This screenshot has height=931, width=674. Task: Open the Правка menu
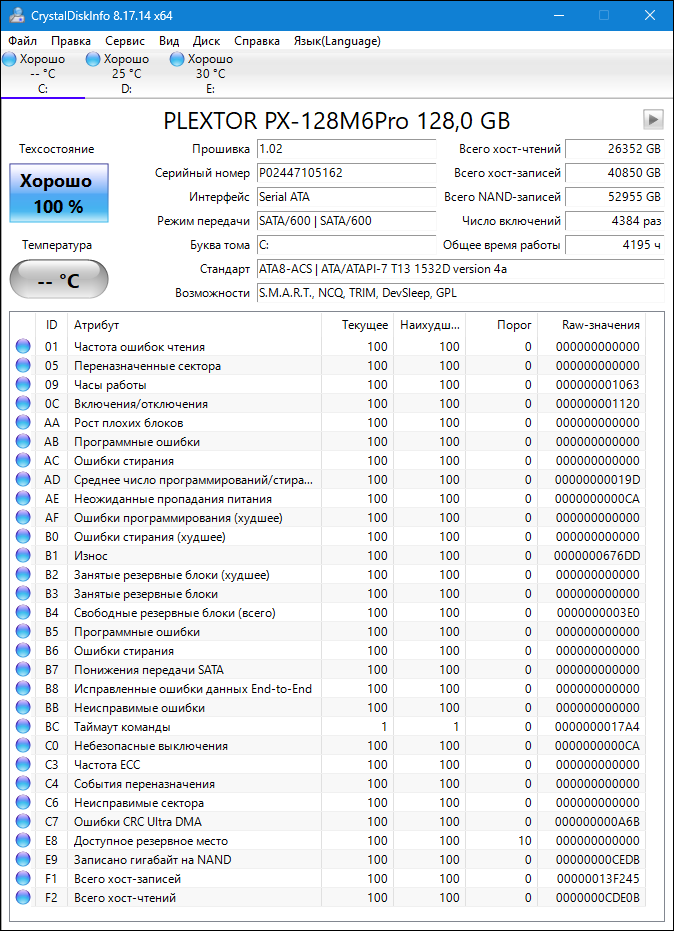coord(71,41)
